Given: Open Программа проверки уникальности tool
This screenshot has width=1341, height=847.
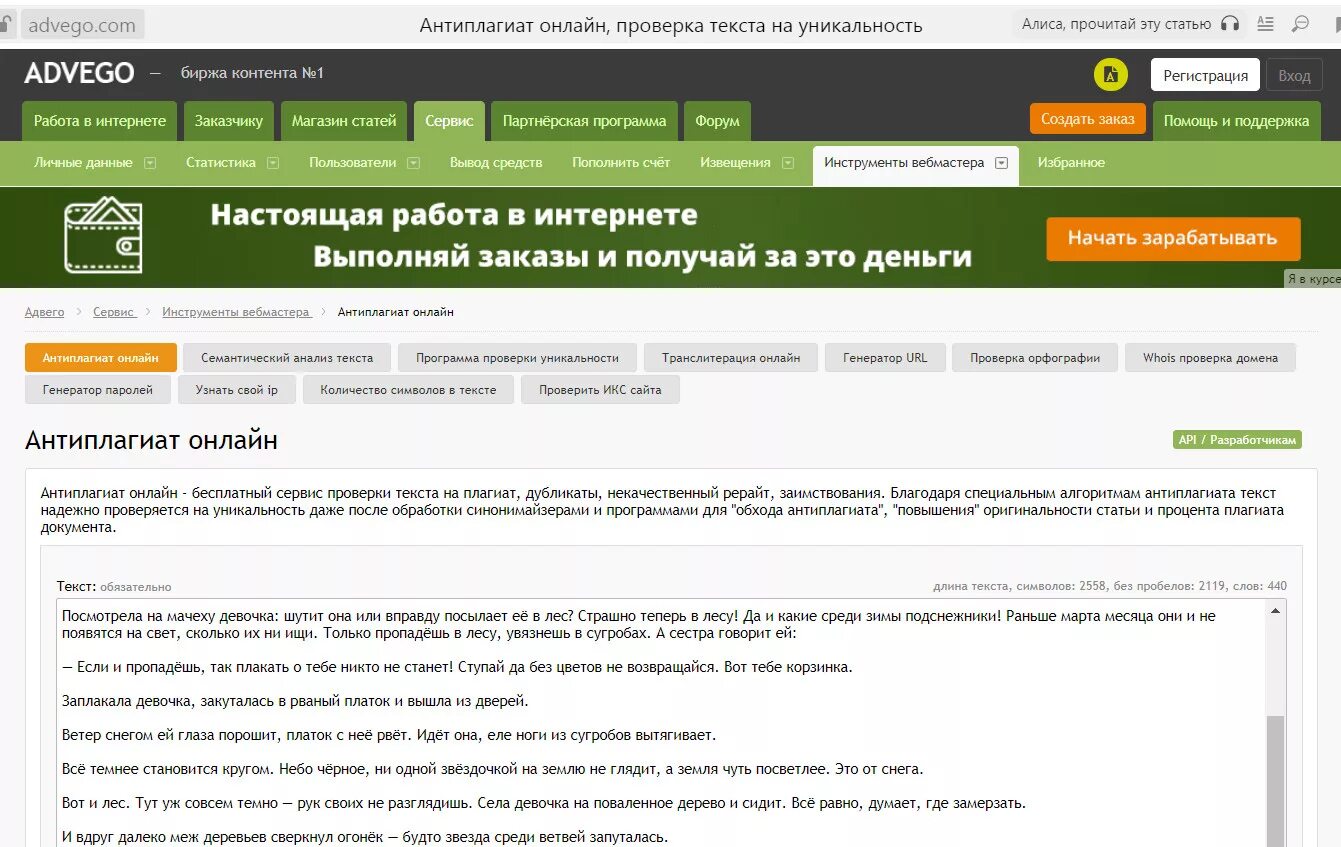Looking at the screenshot, I should click(518, 358).
